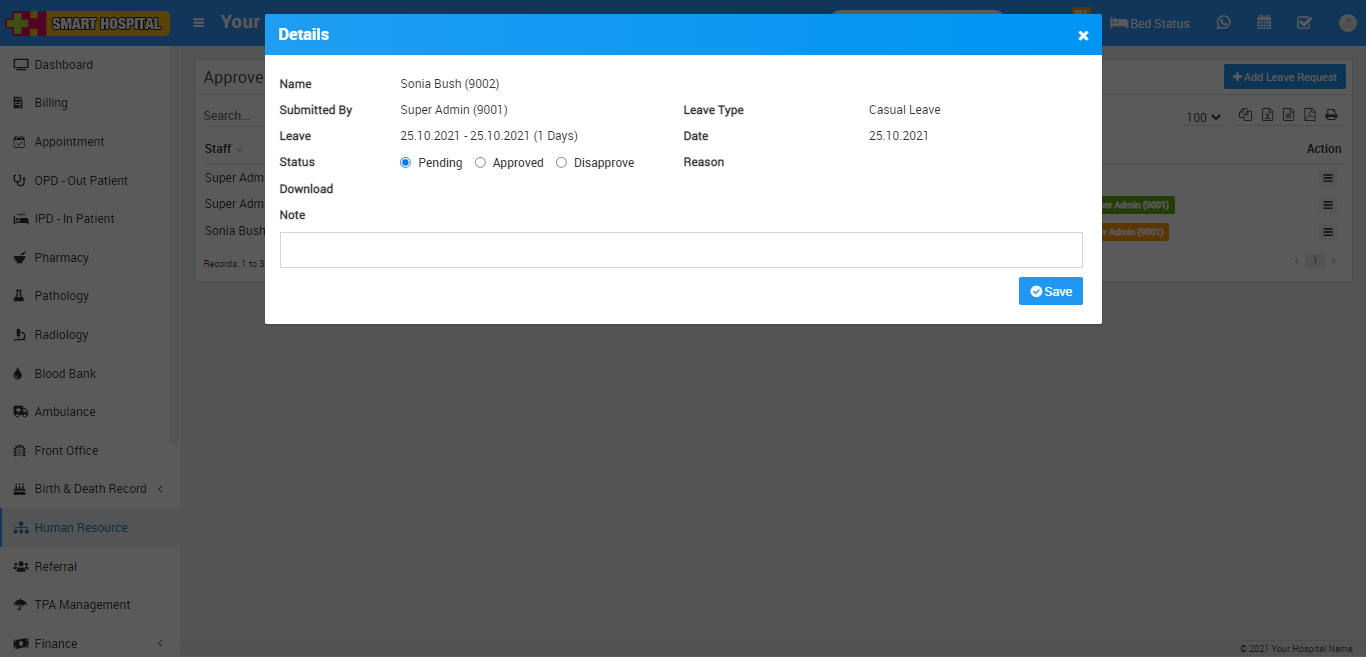Viewport: 1366px width, 657px height.
Task: Open the 100 records-per-page dropdown
Action: pos(1204,117)
